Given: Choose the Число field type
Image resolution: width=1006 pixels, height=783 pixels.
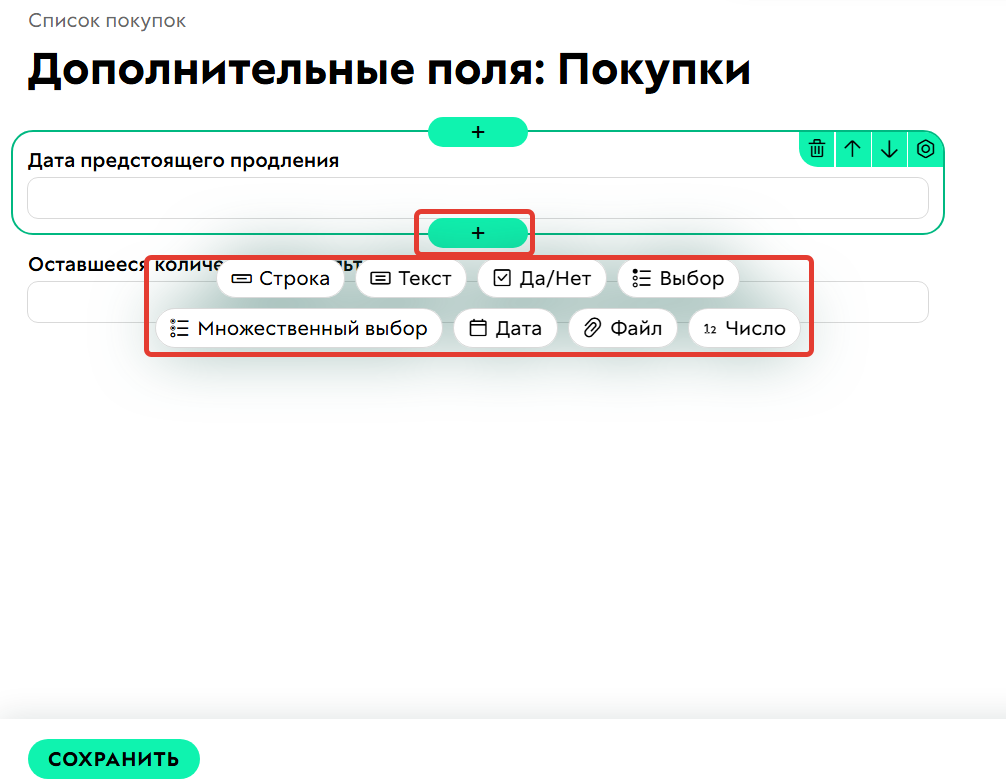Looking at the screenshot, I should [x=744, y=329].
